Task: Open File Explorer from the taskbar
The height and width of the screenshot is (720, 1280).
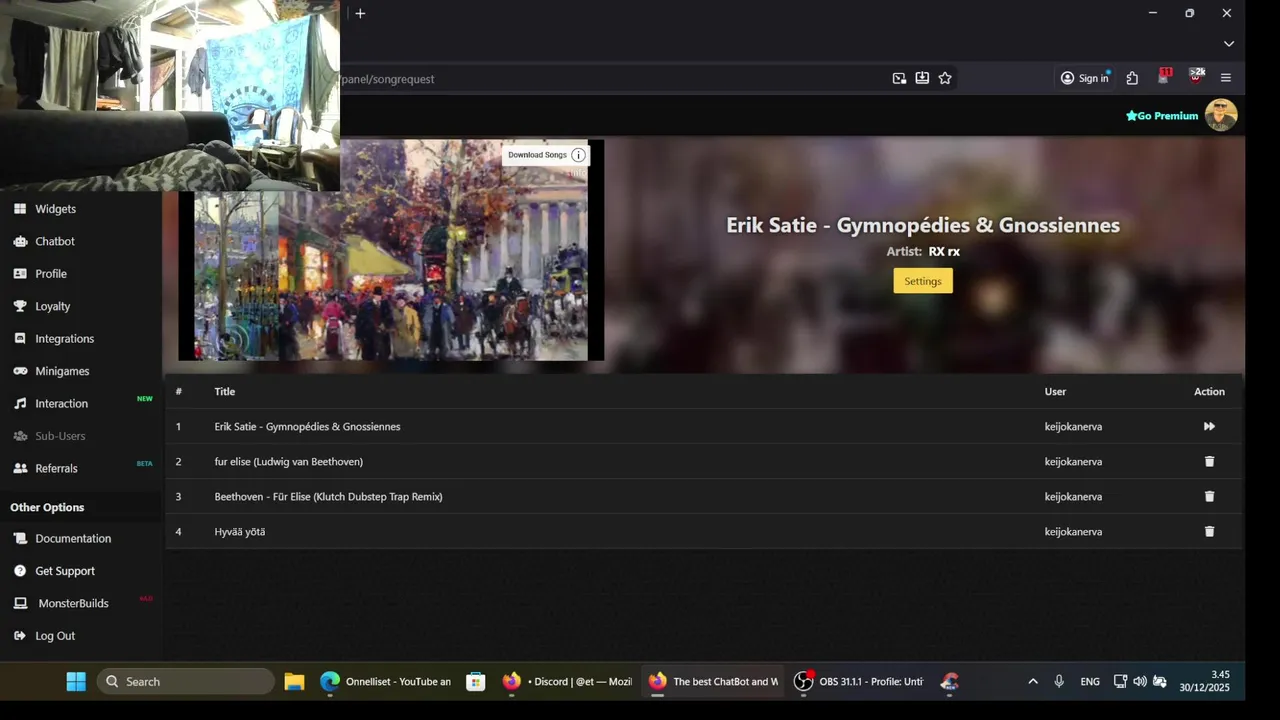Action: 294,681
